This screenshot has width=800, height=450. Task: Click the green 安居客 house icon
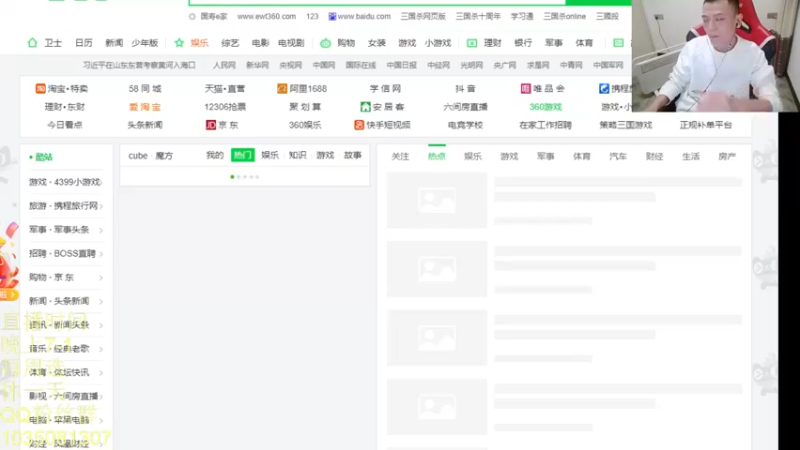365,107
